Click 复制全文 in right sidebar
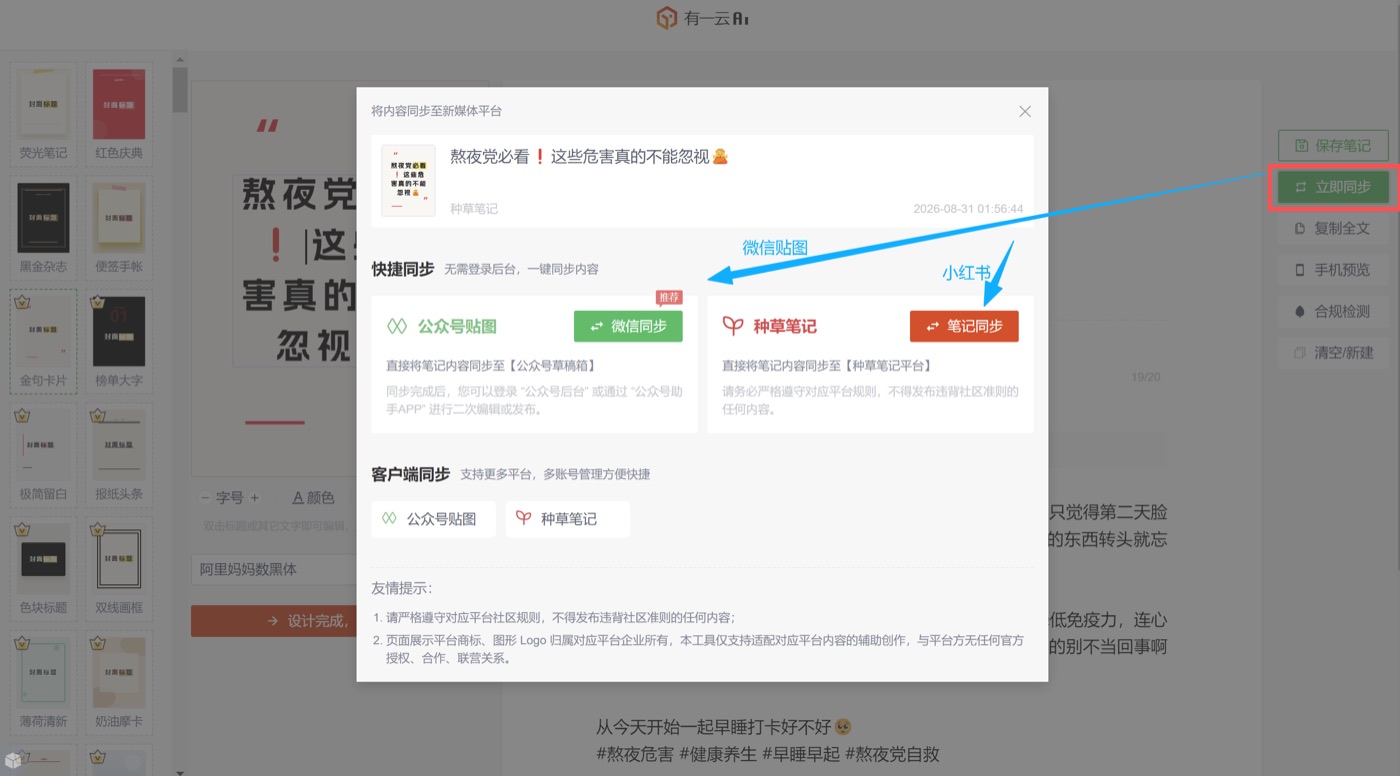Viewport: 1400px width, 776px height. pyautogui.click(x=1333, y=228)
